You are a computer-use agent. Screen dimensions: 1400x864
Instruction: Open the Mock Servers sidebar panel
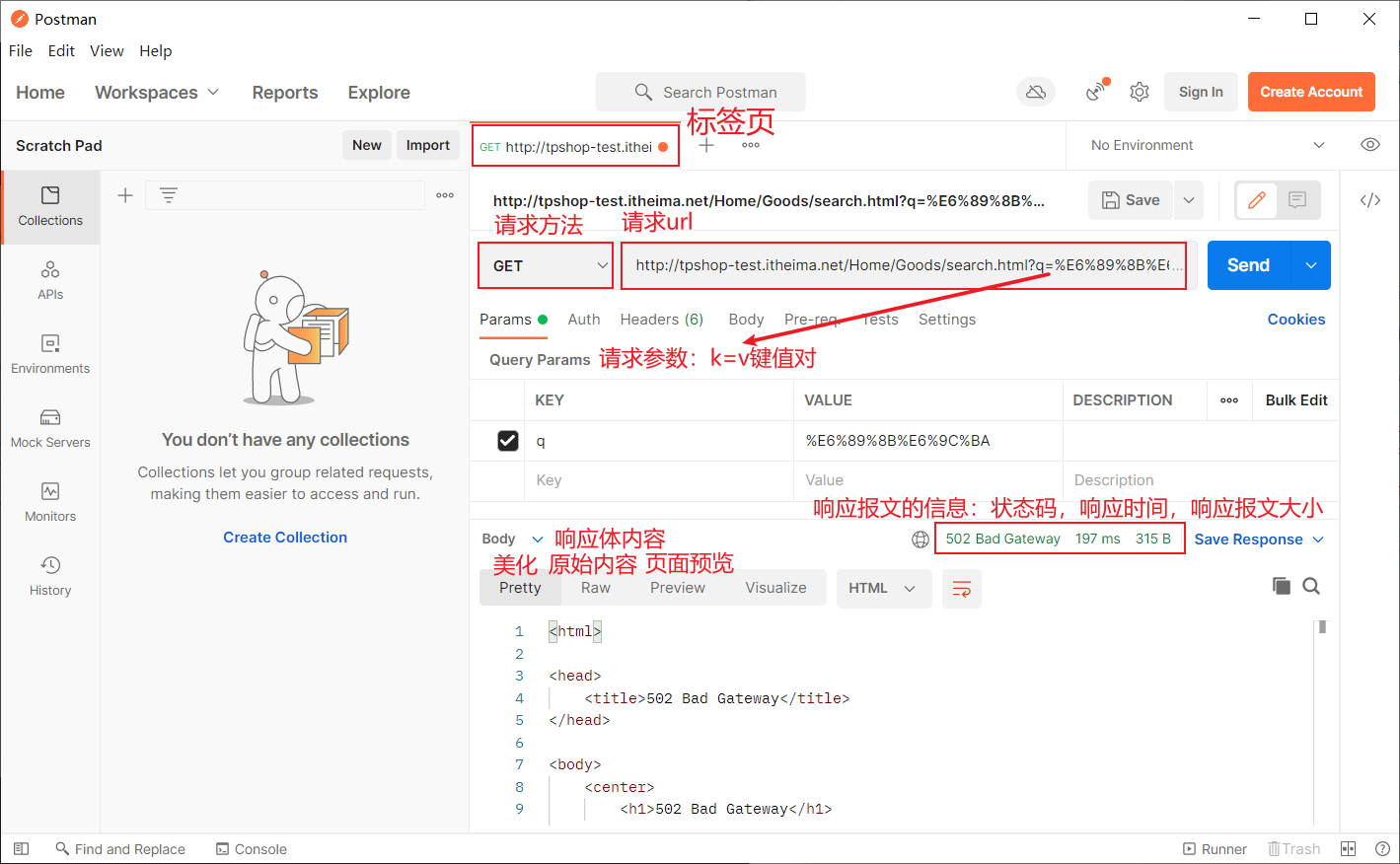(x=50, y=428)
